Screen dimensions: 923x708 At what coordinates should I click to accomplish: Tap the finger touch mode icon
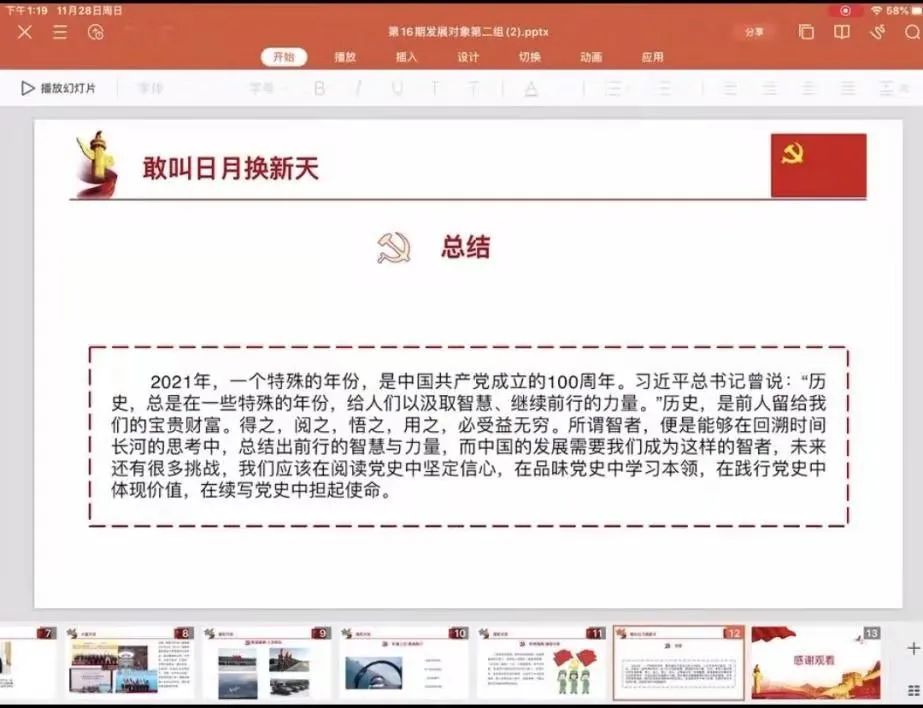tap(877, 32)
